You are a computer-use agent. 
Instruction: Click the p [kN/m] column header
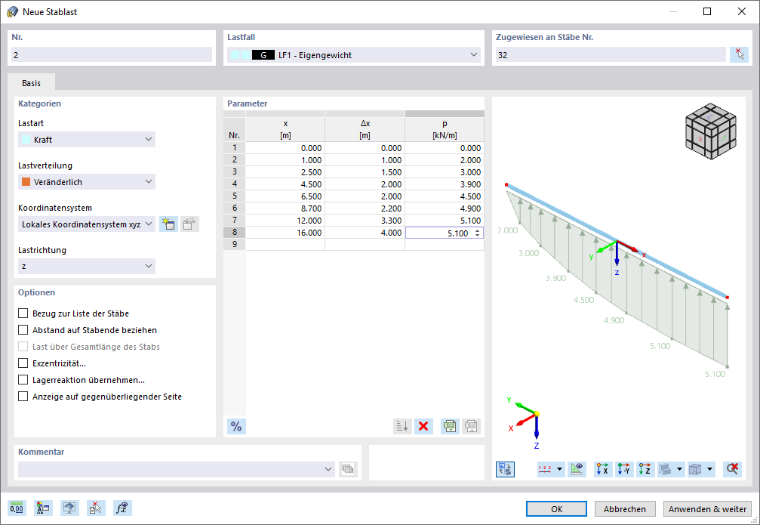pyautogui.click(x=444, y=129)
